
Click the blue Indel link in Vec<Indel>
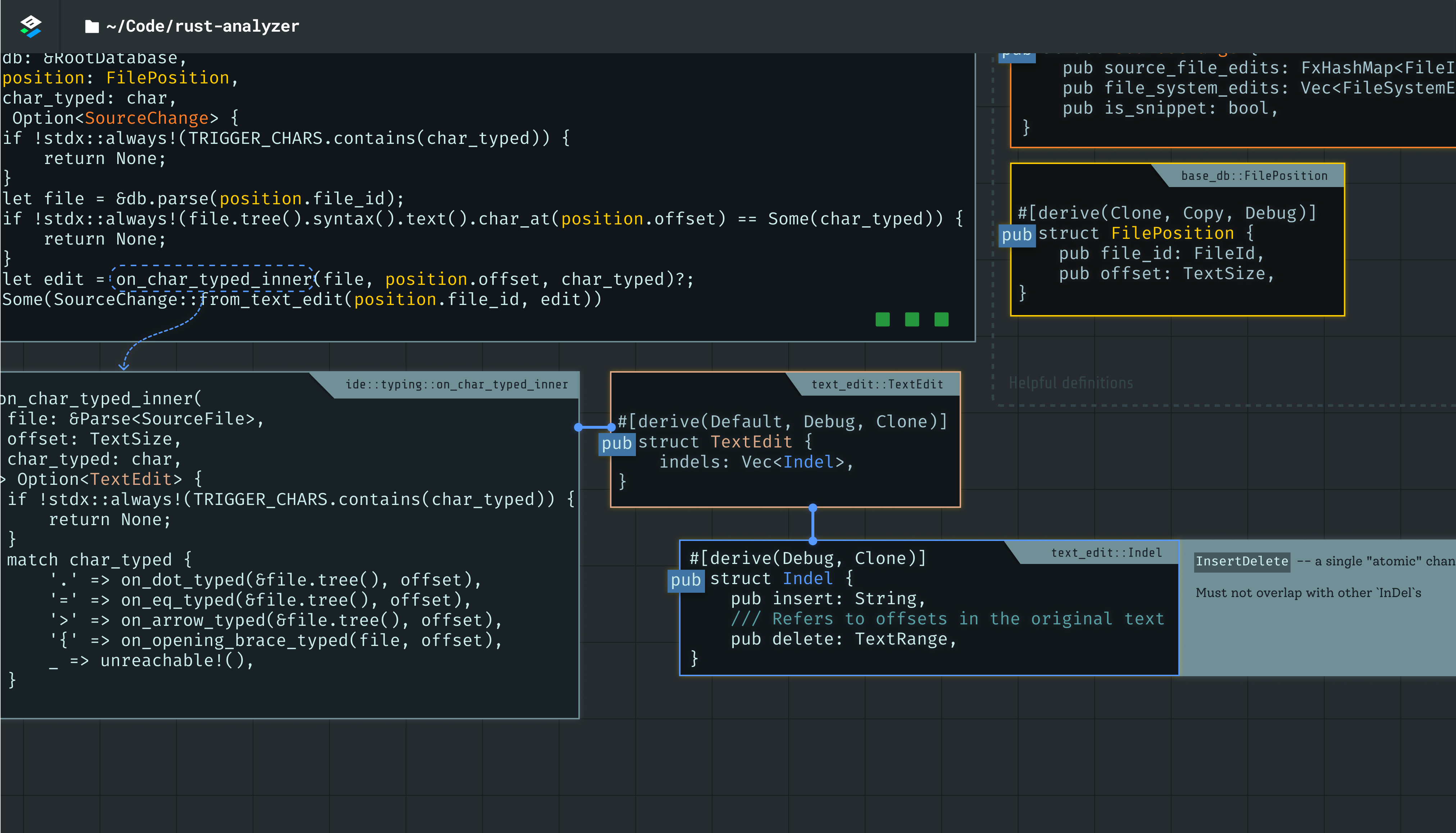coord(808,462)
